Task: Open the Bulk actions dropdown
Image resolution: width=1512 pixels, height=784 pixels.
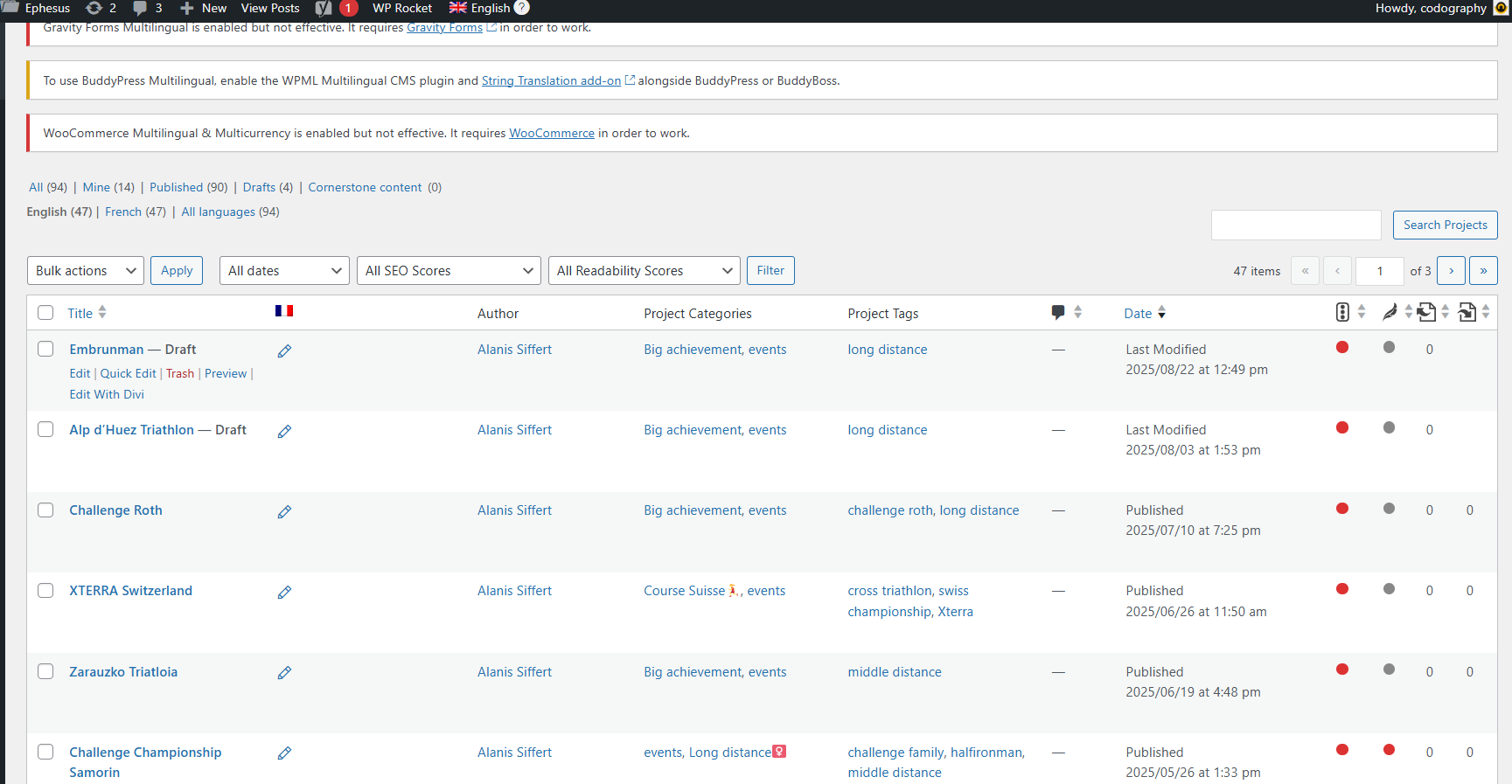Action: pyautogui.click(x=86, y=271)
